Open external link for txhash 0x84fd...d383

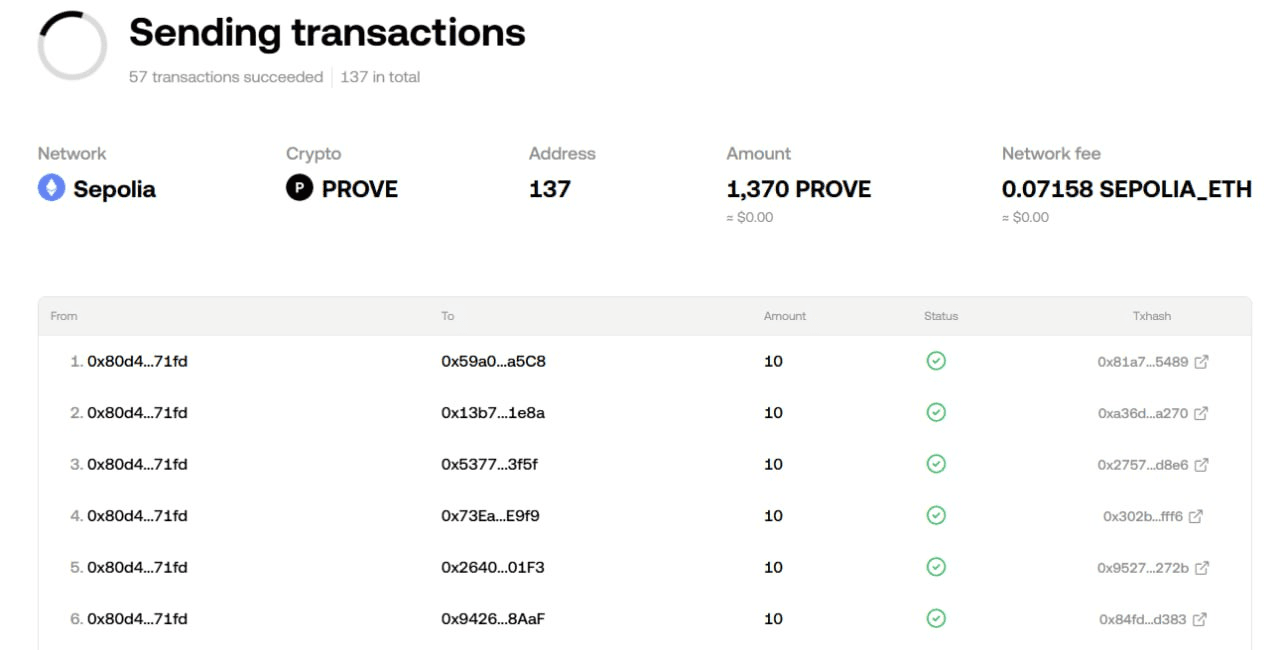click(1199, 620)
